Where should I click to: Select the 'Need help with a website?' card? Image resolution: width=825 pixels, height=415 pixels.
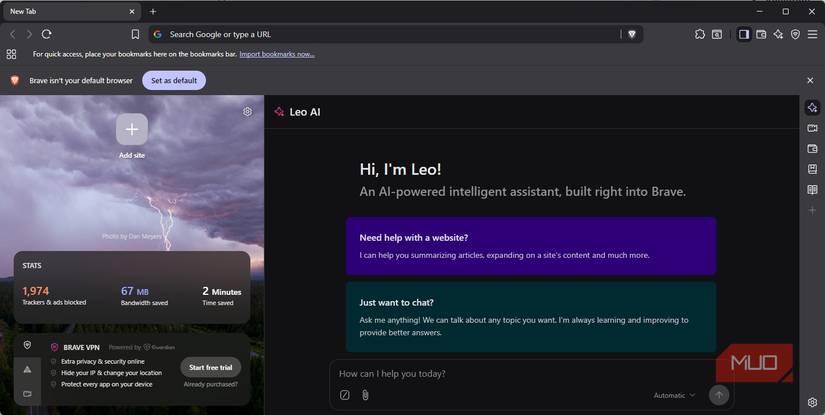pyautogui.click(x=531, y=246)
